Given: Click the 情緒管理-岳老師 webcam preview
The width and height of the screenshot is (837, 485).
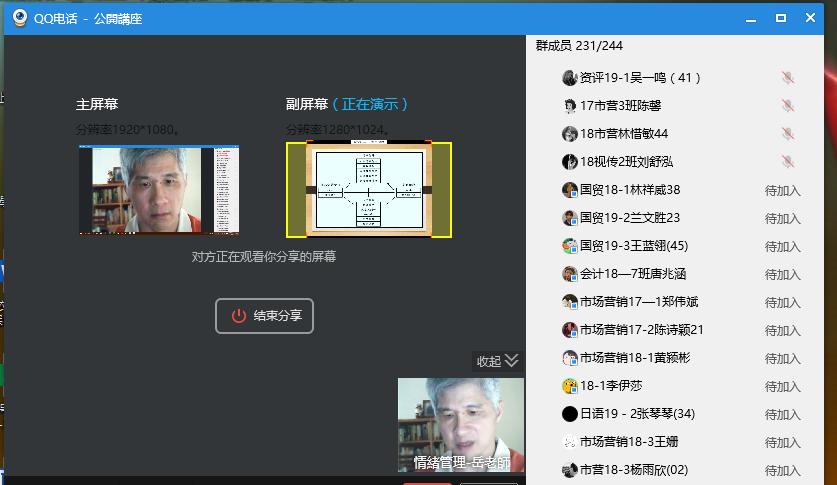Looking at the screenshot, I should click(460, 424).
